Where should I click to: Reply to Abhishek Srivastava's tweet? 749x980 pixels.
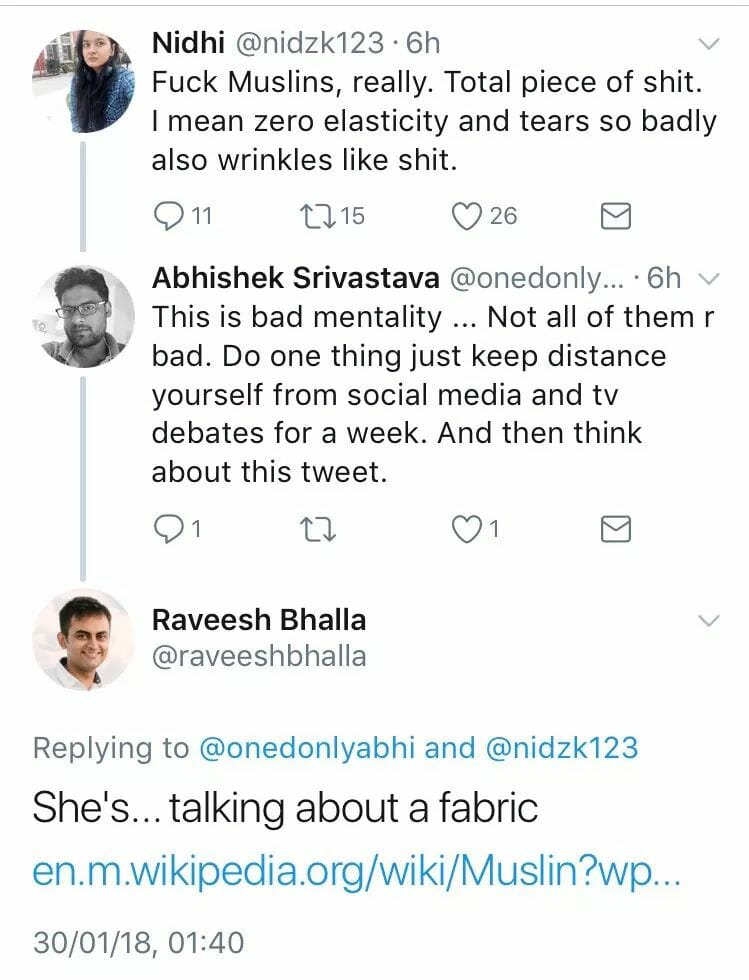click(170, 530)
